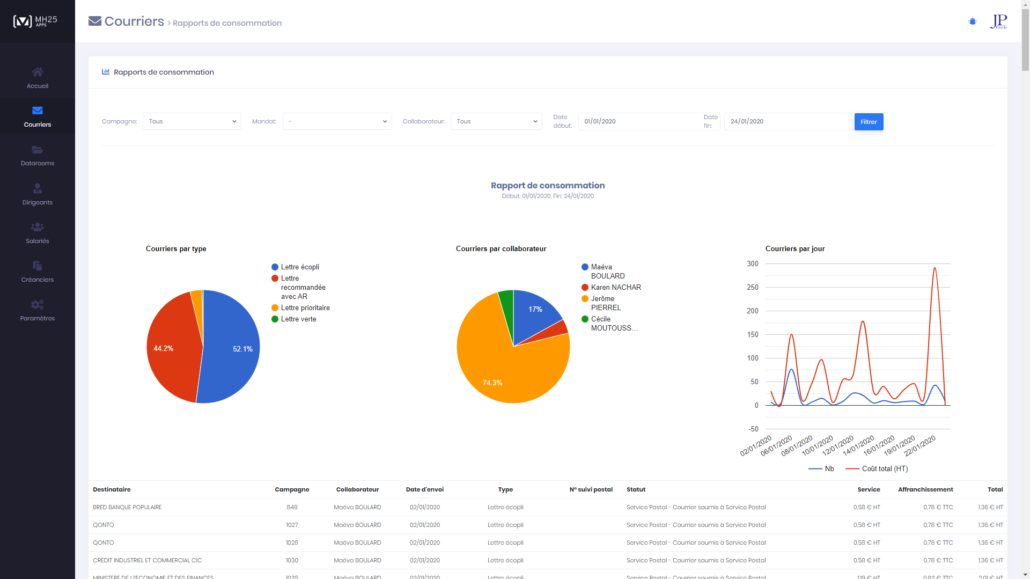Expand the Campagne dropdown
1030x579 pixels.
[191, 121]
